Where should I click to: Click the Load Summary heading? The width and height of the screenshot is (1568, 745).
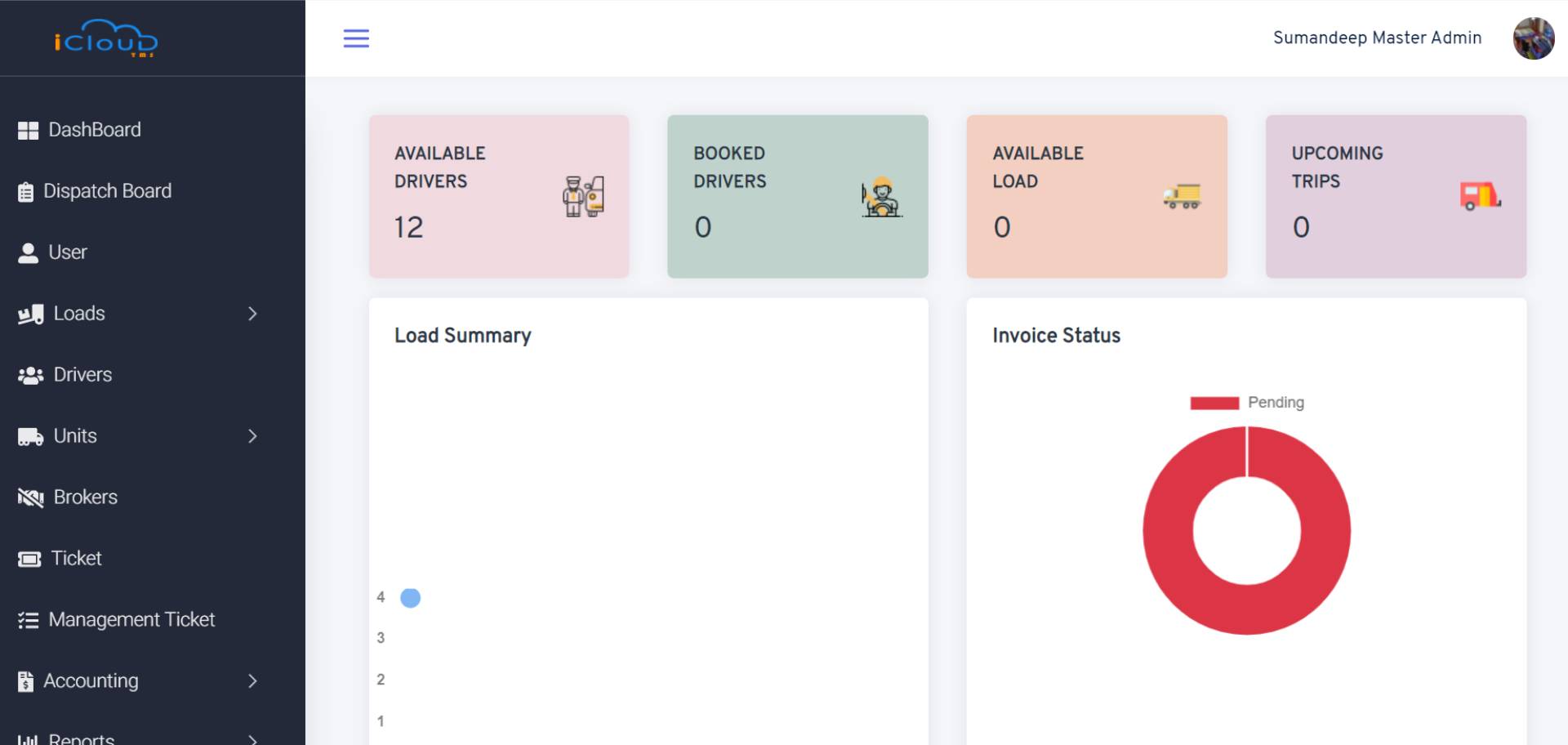pos(462,336)
